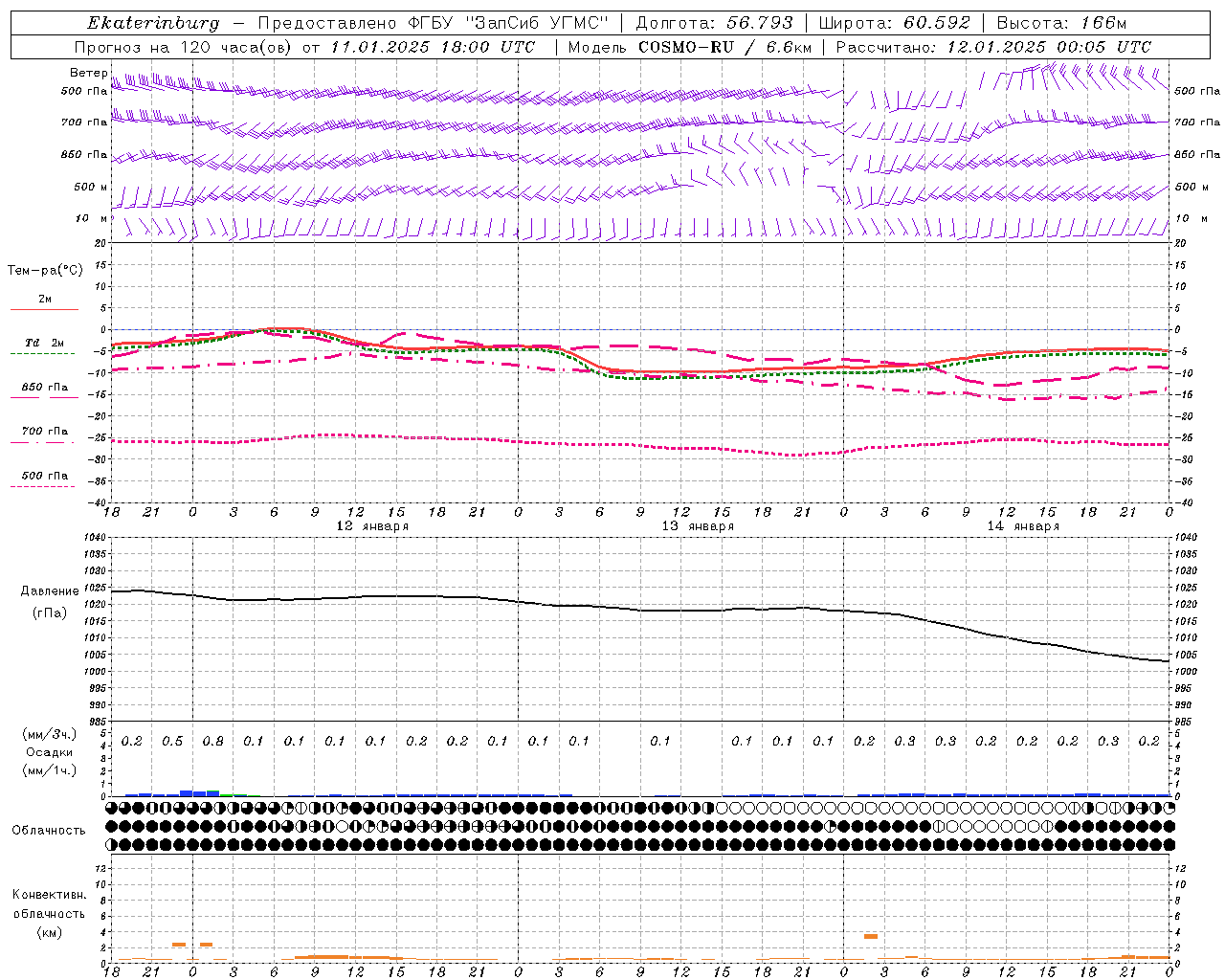Click the '500 м' wind level label on left axis
This screenshot has height=980, width=1225.
tap(92, 187)
